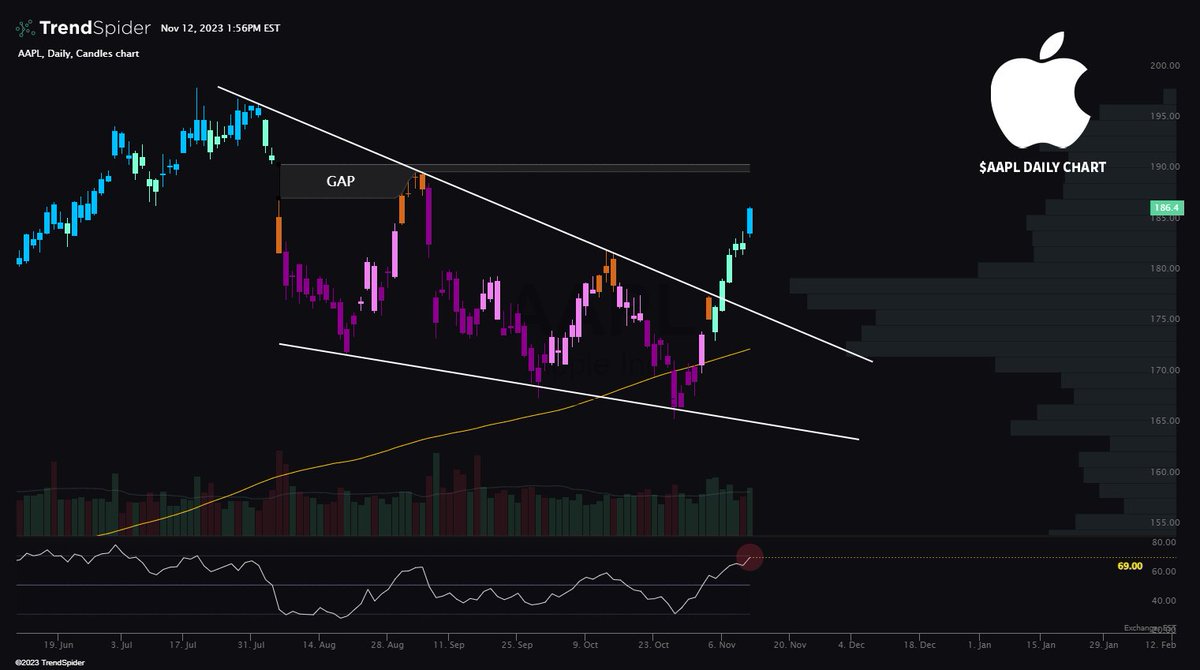Click the white Apple logo
Viewport: 1200px width, 670px height.
click(x=1040, y=90)
